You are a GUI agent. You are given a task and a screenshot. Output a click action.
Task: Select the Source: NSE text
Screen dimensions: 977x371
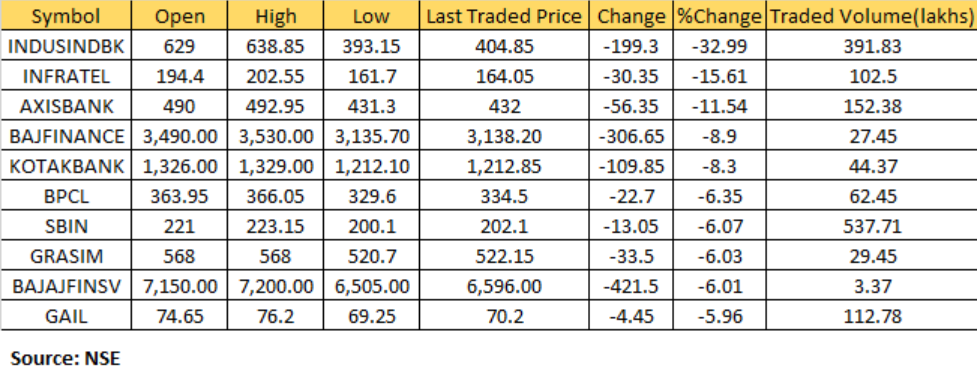[65, 359]
